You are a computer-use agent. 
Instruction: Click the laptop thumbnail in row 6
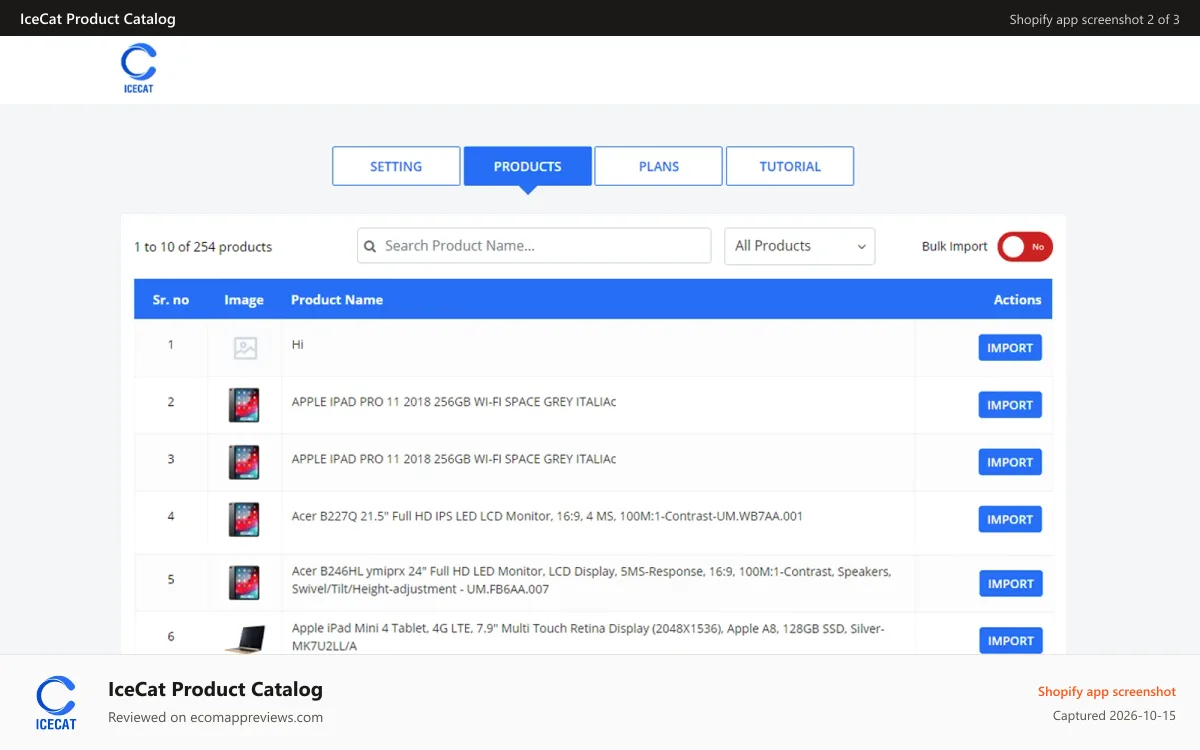pos(245,640)
